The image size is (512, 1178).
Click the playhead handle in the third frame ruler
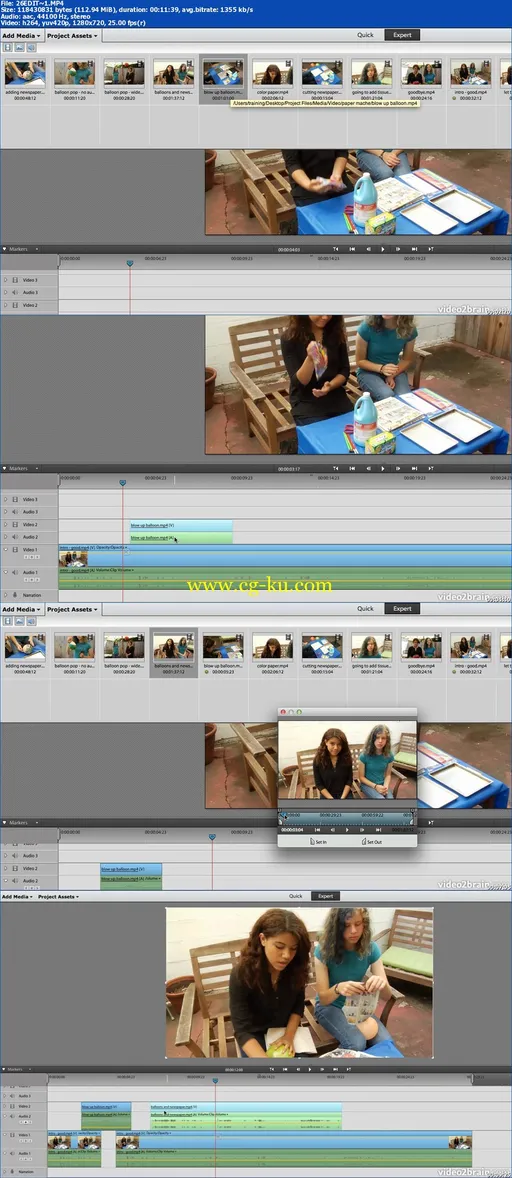coord(212,837)
